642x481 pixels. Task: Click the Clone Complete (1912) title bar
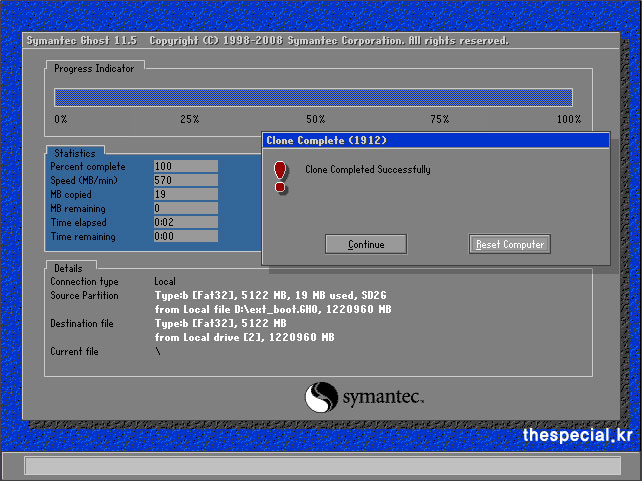(436, 140)
